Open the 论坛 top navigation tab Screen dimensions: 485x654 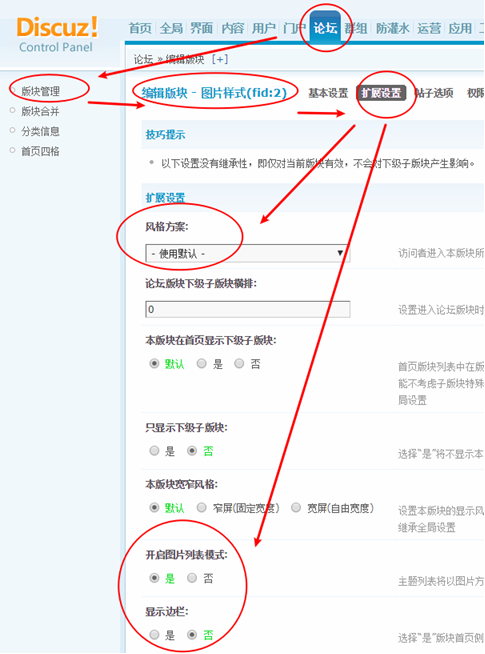[x=325, y=28]
